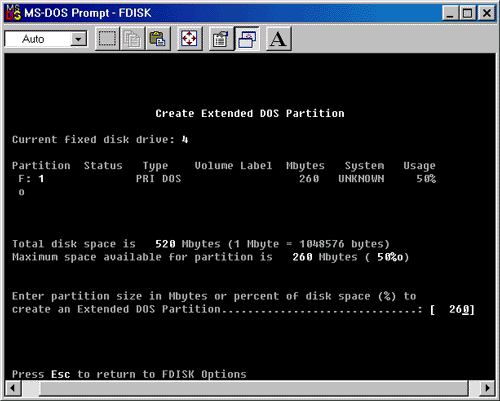Click the 'PRI DOS' partition type

click(158, 179)
